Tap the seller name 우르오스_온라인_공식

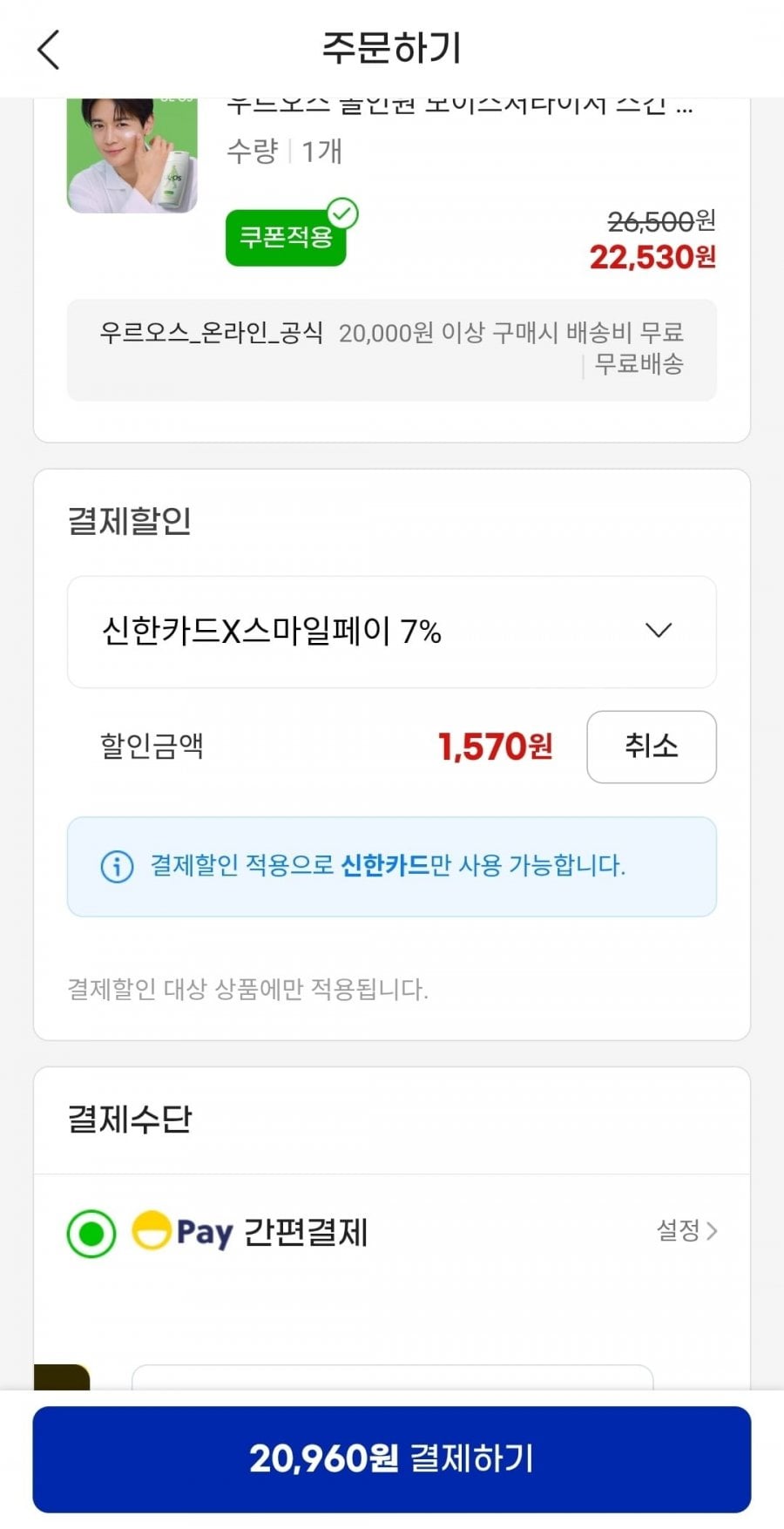click(211, 332)
